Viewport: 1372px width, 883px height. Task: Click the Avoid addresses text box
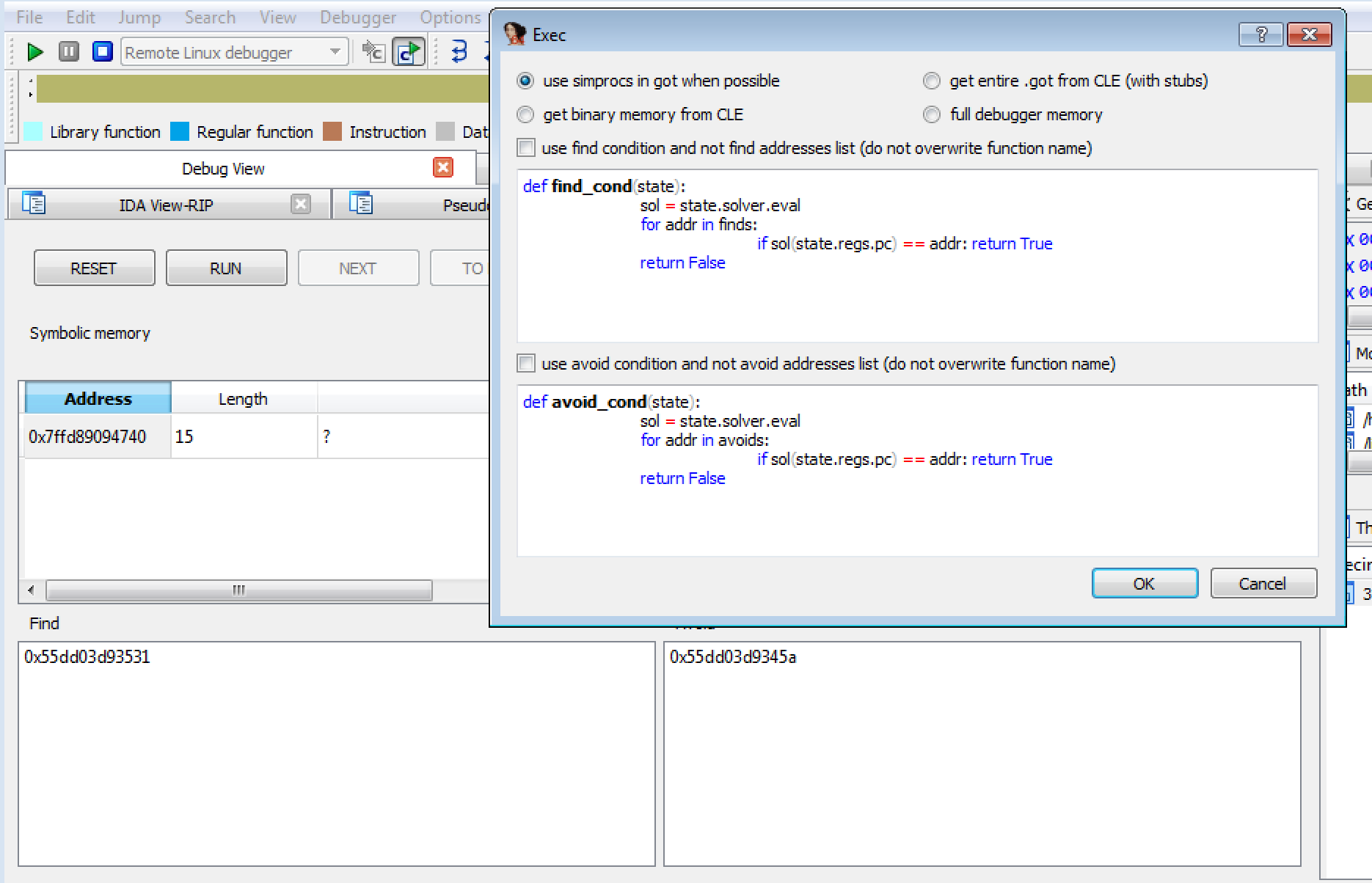point(982,754)
